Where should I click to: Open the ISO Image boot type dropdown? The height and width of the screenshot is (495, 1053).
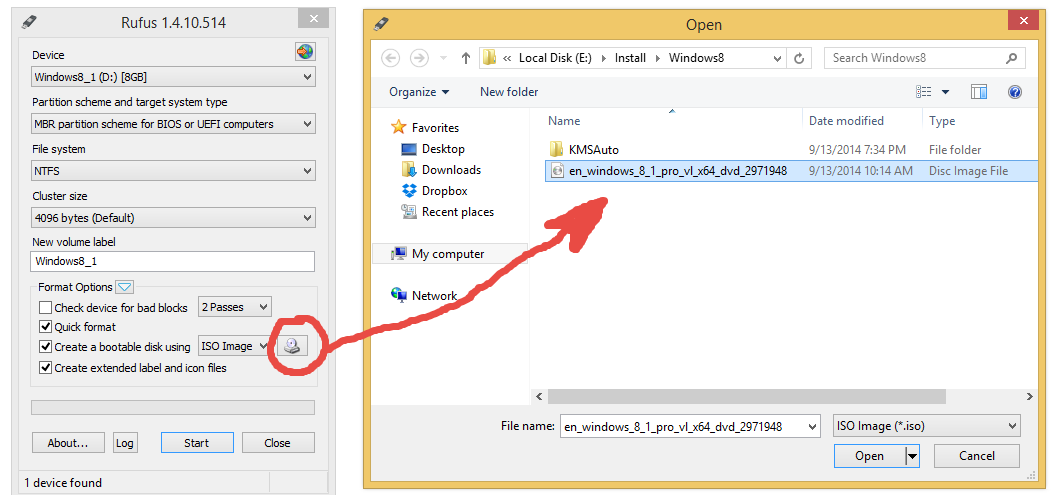234,346
